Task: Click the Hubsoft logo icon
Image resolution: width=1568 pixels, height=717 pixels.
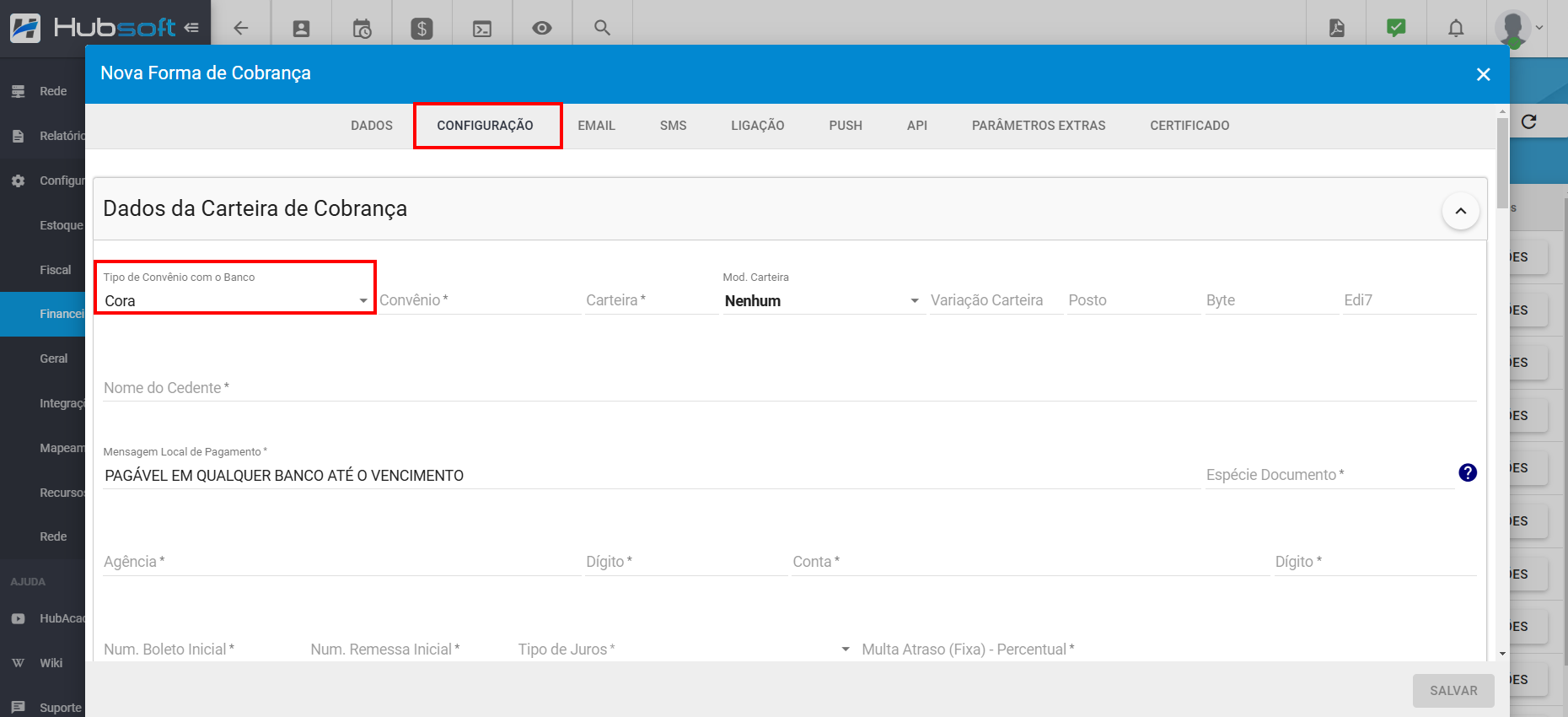Action: pyautogui.click(x=25, y=28)
